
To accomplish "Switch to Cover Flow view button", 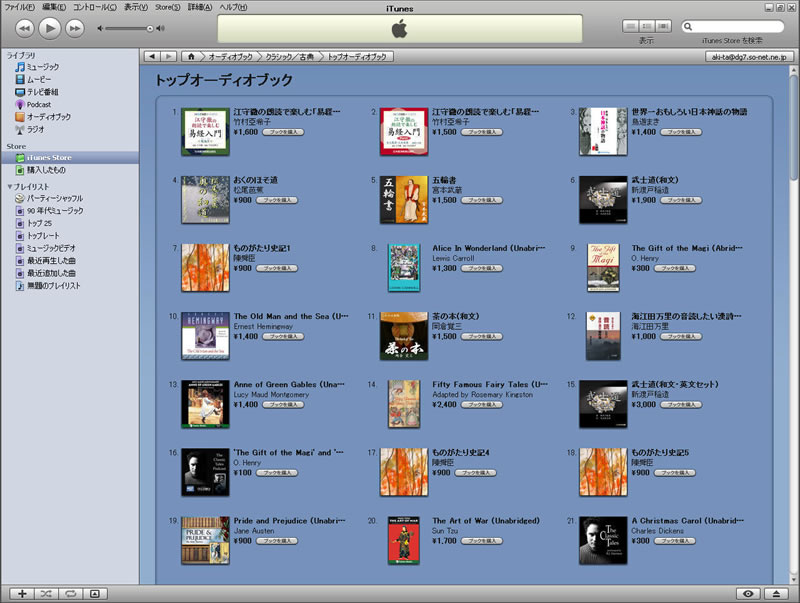I will 663,26.
